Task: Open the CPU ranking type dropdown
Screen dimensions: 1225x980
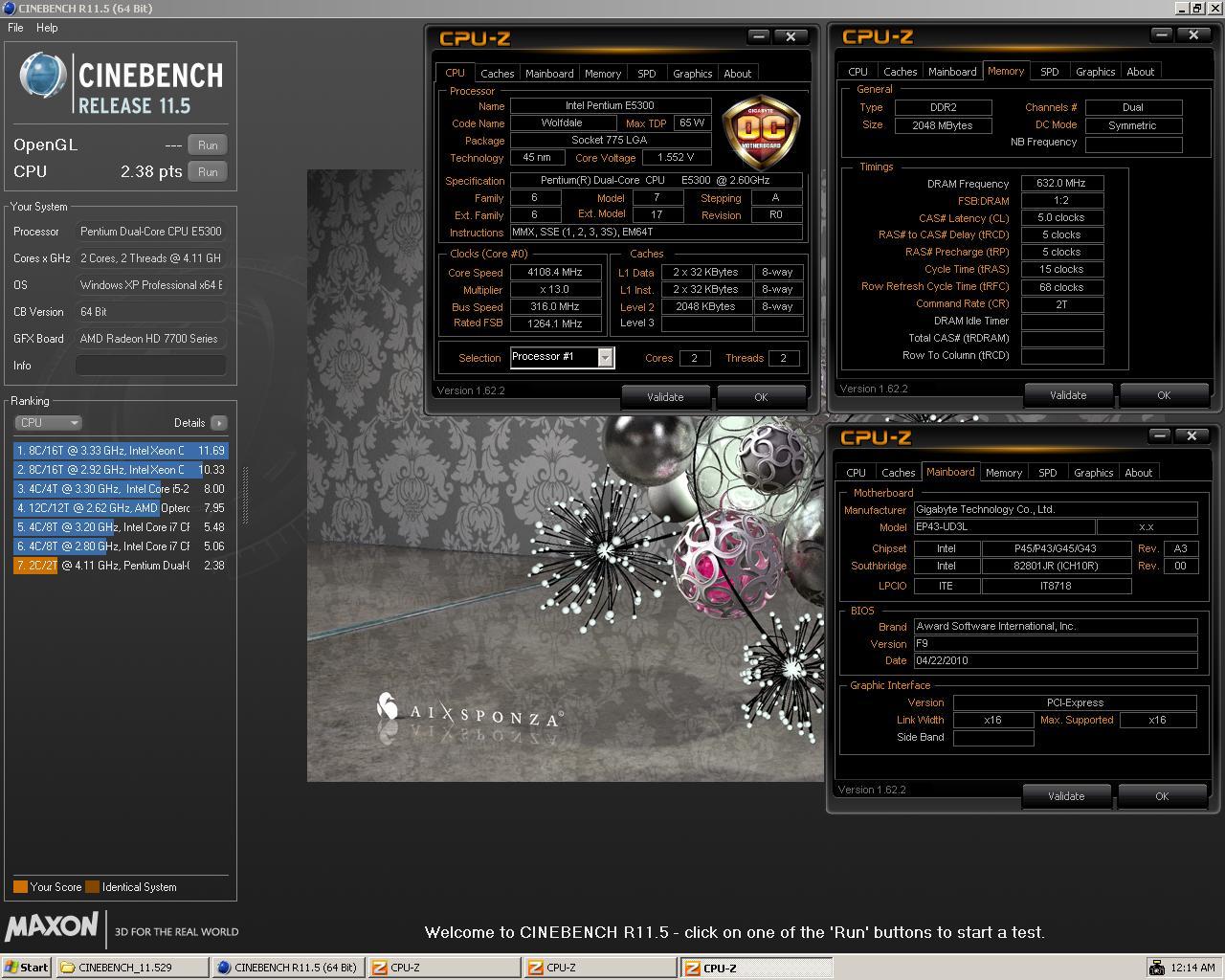Action: (x=48, y=423)
